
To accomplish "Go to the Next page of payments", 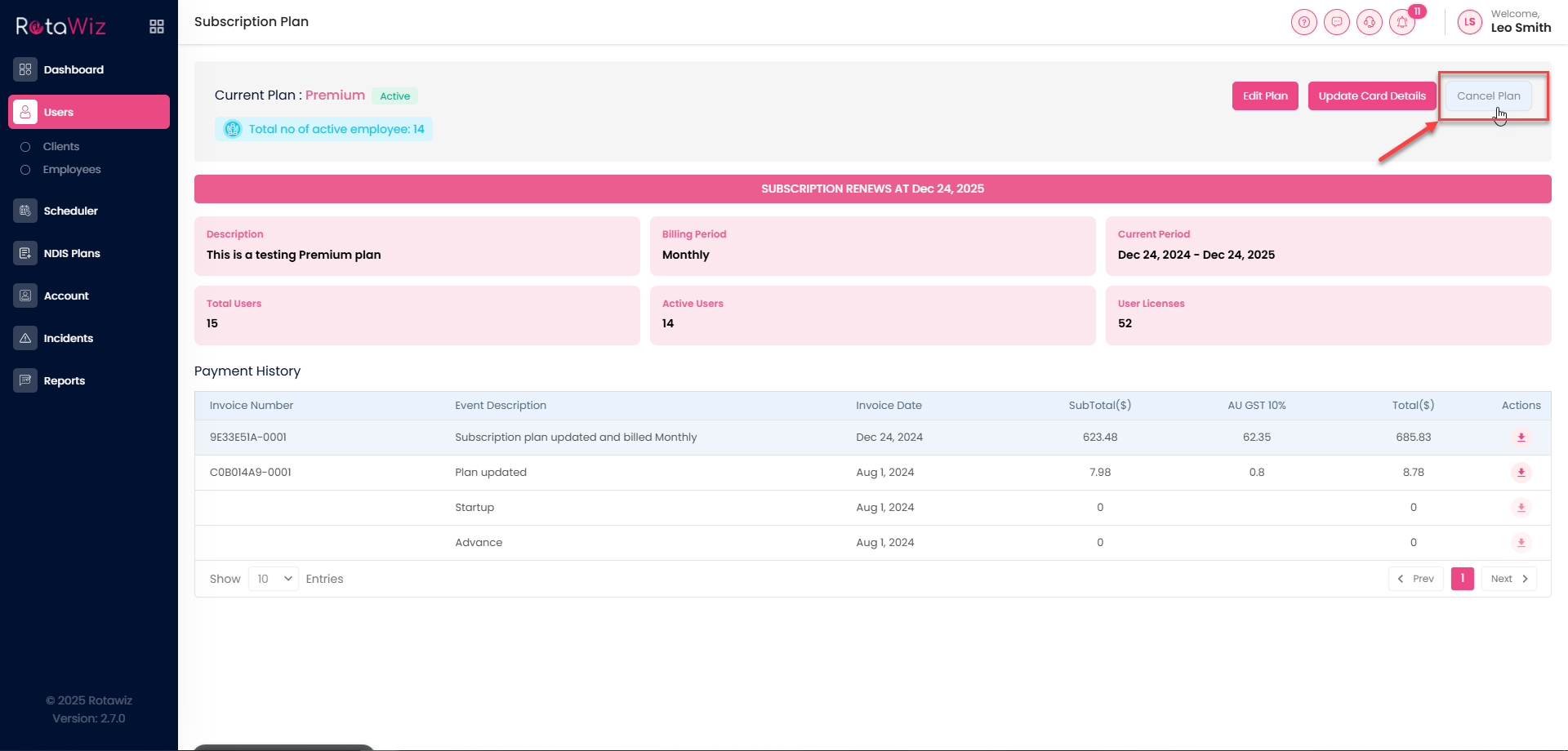I will tap(1508, 579).
